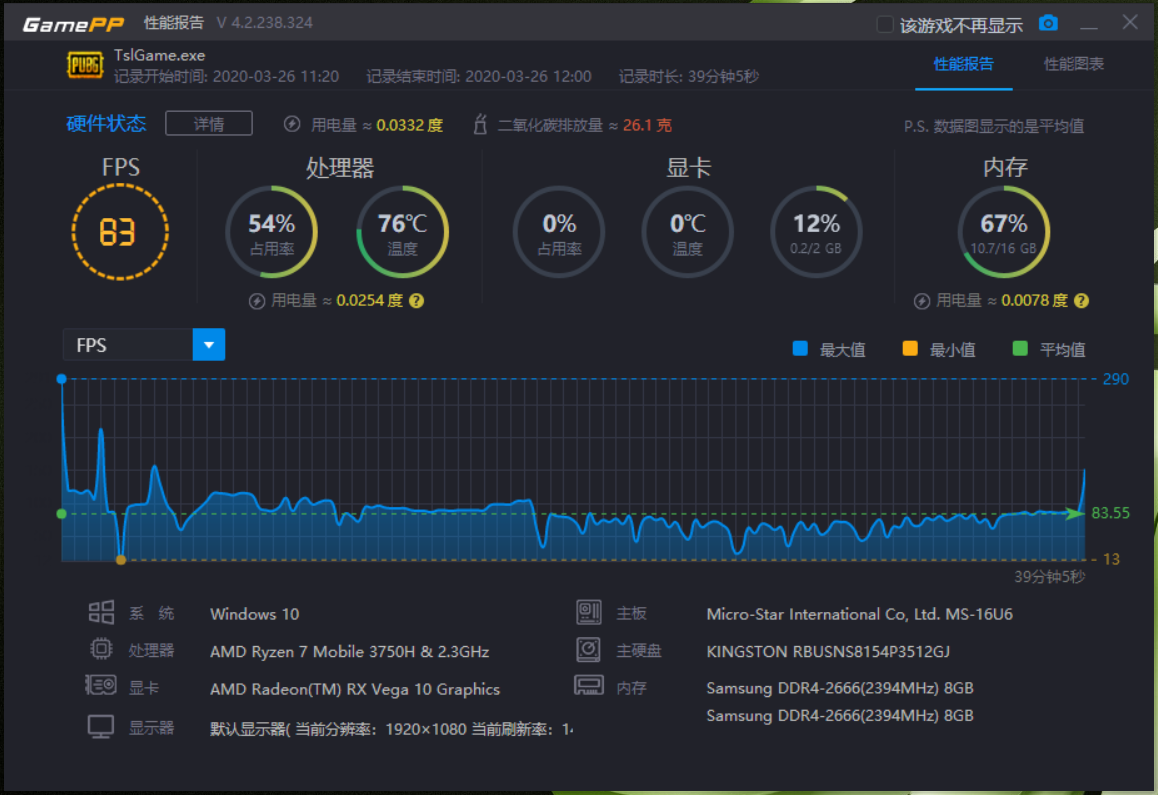Click the PUBG game logo icon
This screenshot has width=1158, height=795.
pos(84,65)
